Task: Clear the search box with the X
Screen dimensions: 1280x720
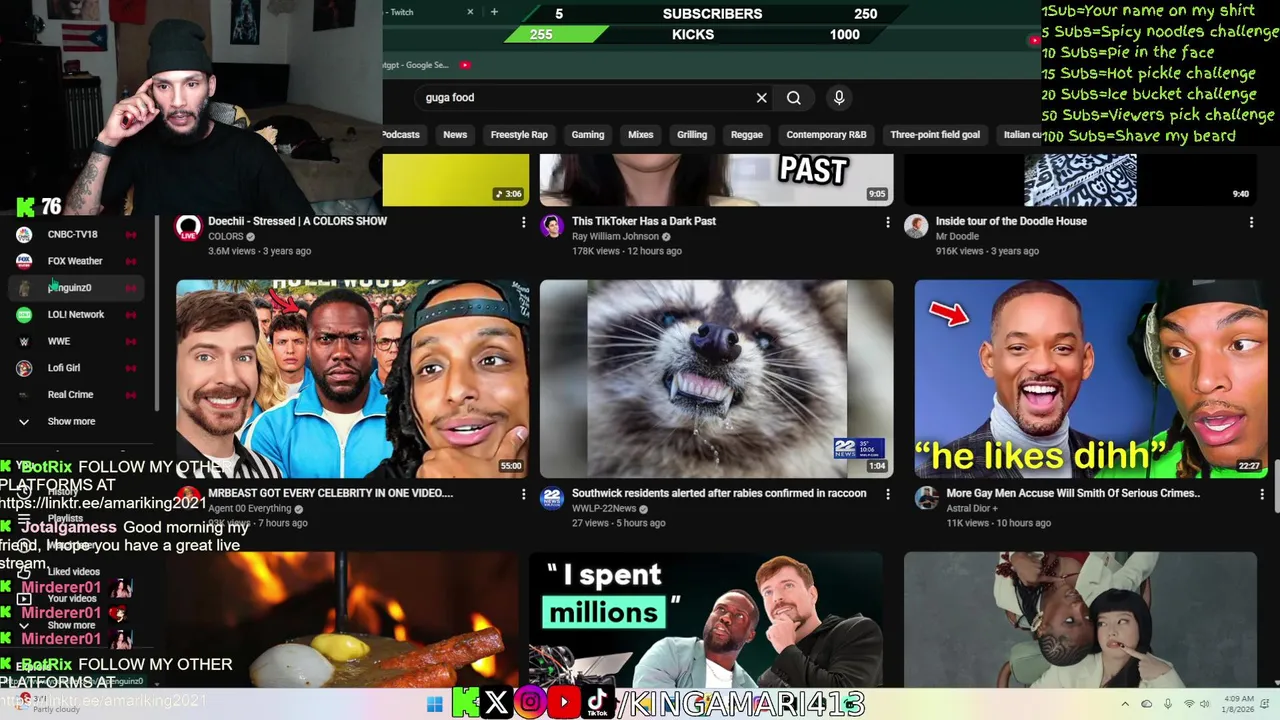Action: tap(762, 98)
